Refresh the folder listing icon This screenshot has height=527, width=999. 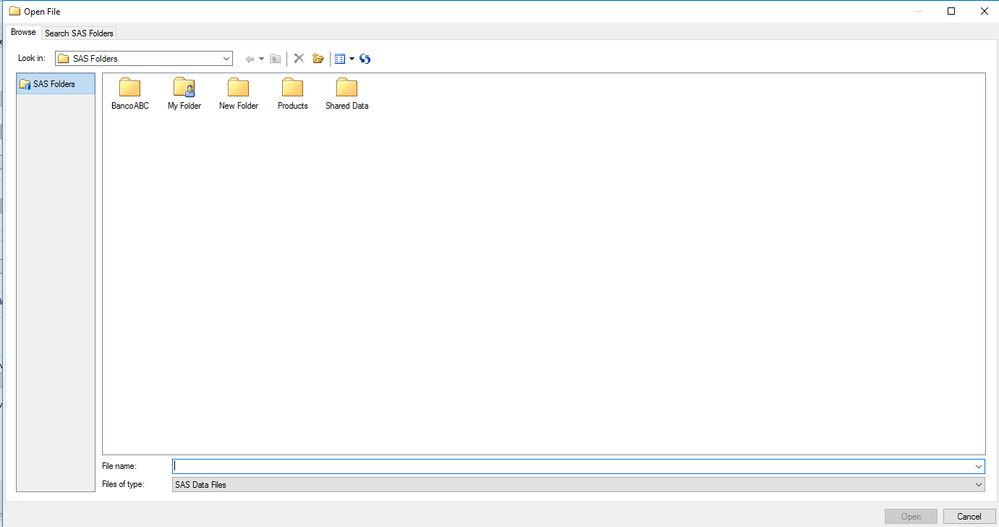point(365,59)
